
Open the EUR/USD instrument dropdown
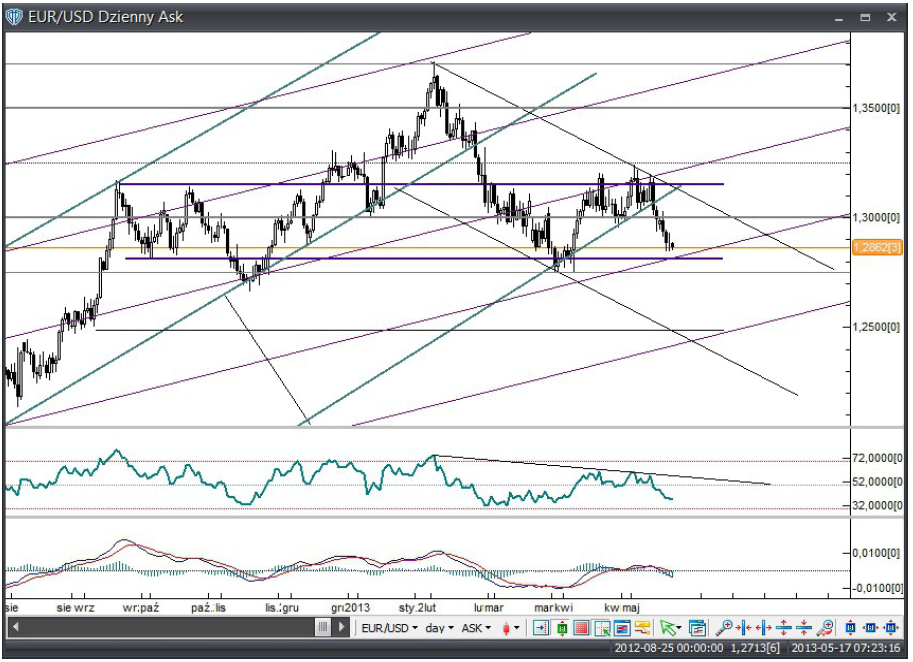pyautogui.click(x=389, y=628)
